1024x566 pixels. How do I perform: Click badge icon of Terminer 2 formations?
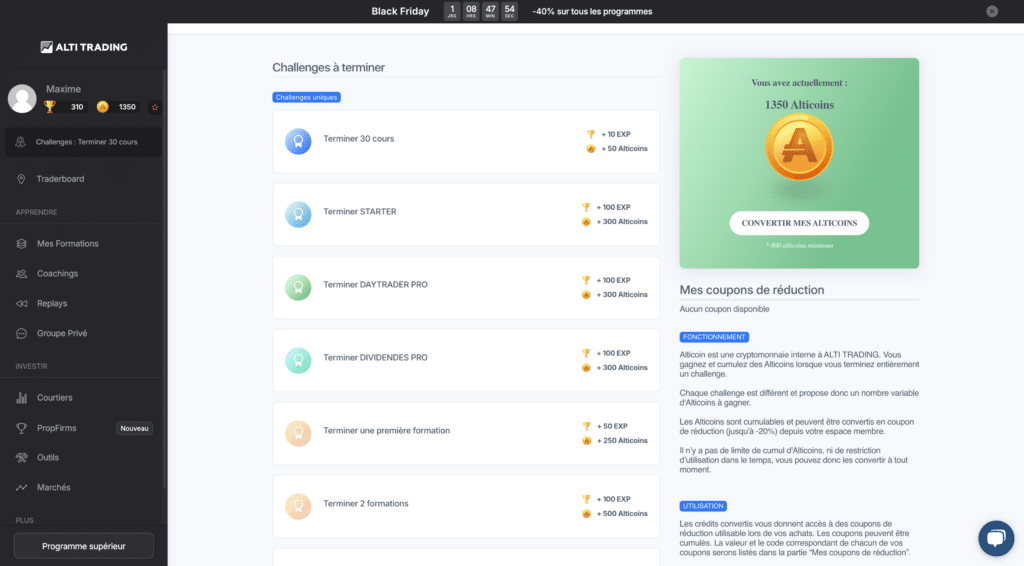[298, 507]
